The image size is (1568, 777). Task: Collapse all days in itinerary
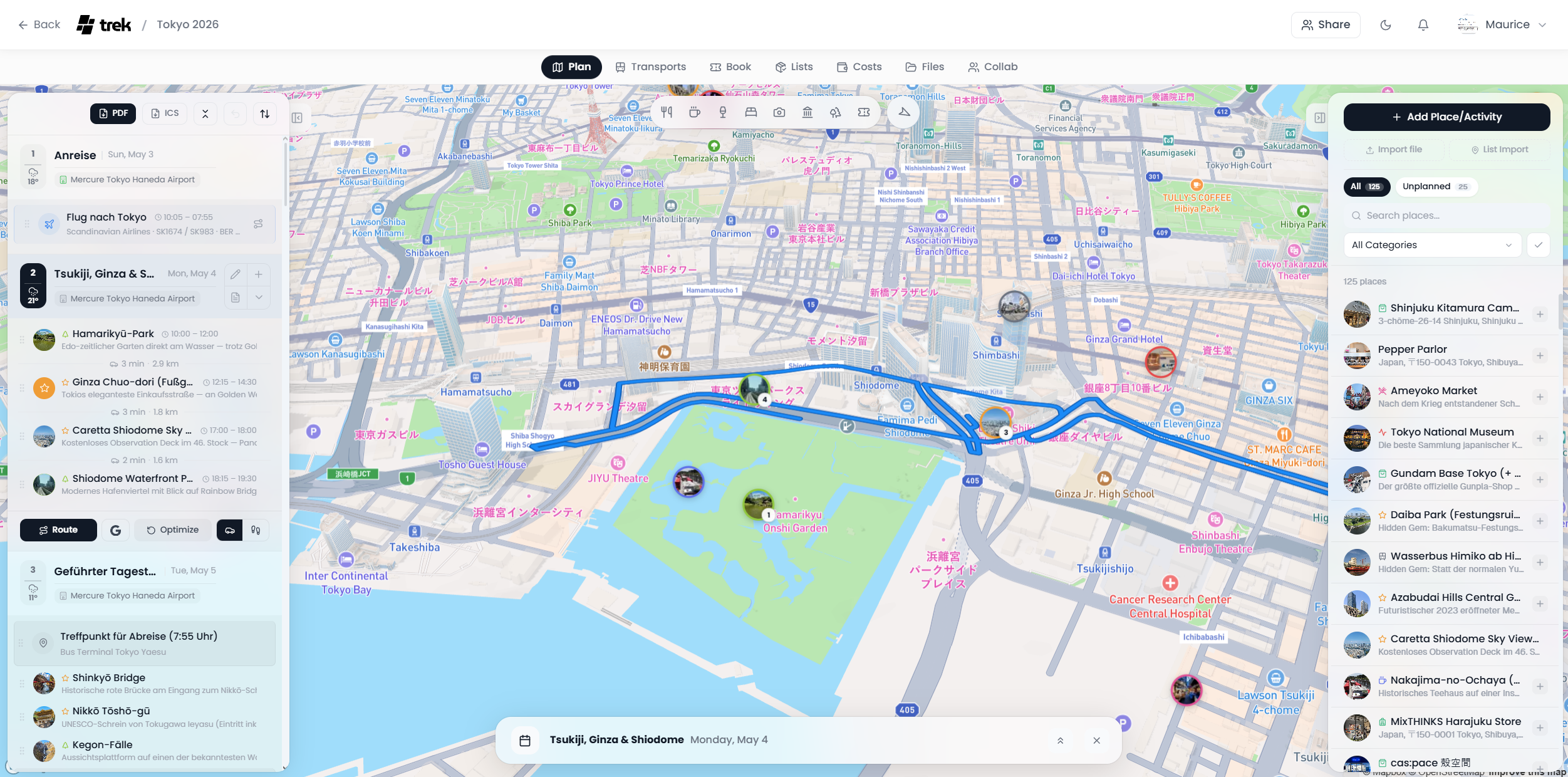coord(205,113)
